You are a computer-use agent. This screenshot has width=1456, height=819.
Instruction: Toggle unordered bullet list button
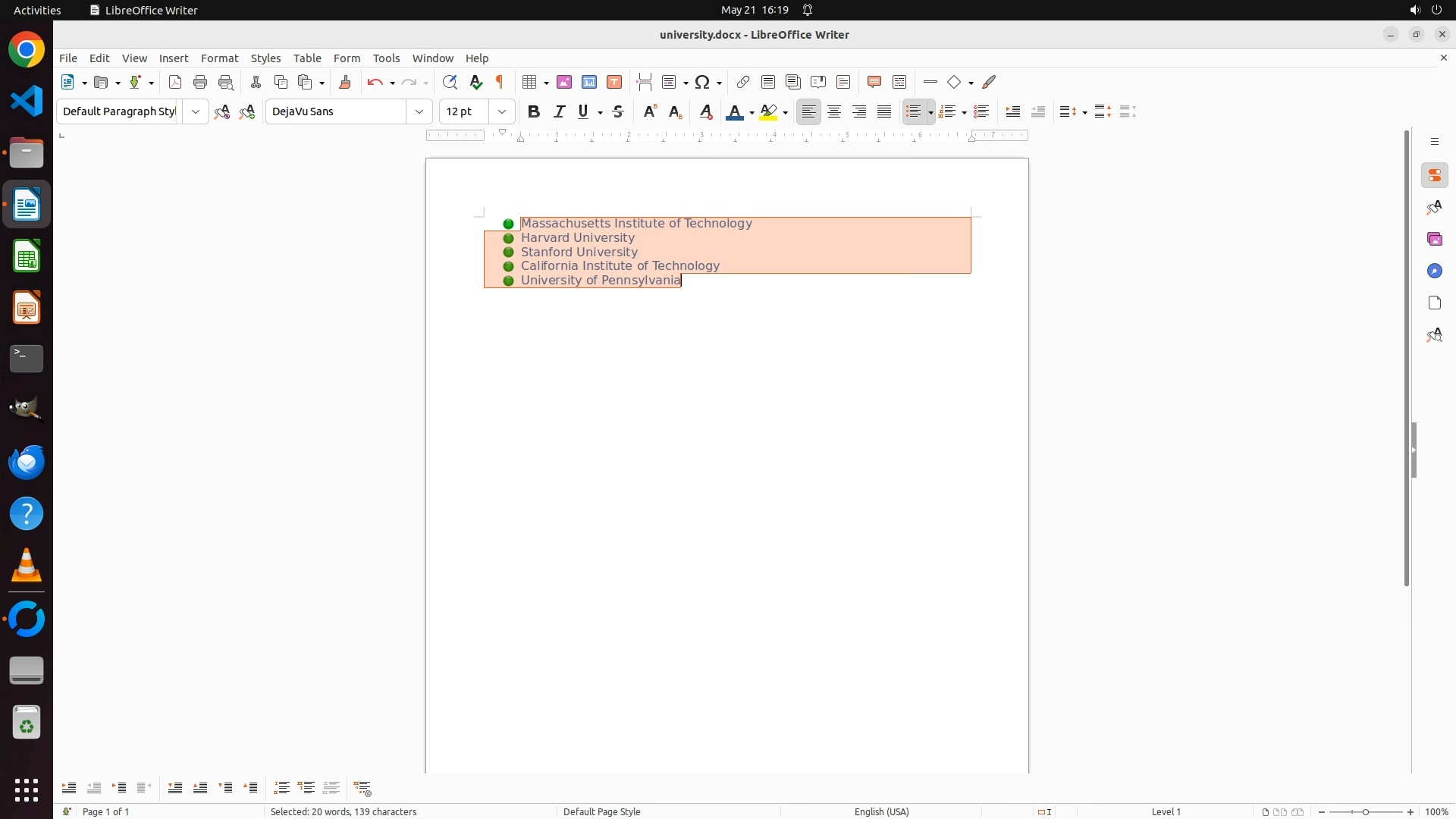pyautogui.click(x=914, y=111)
